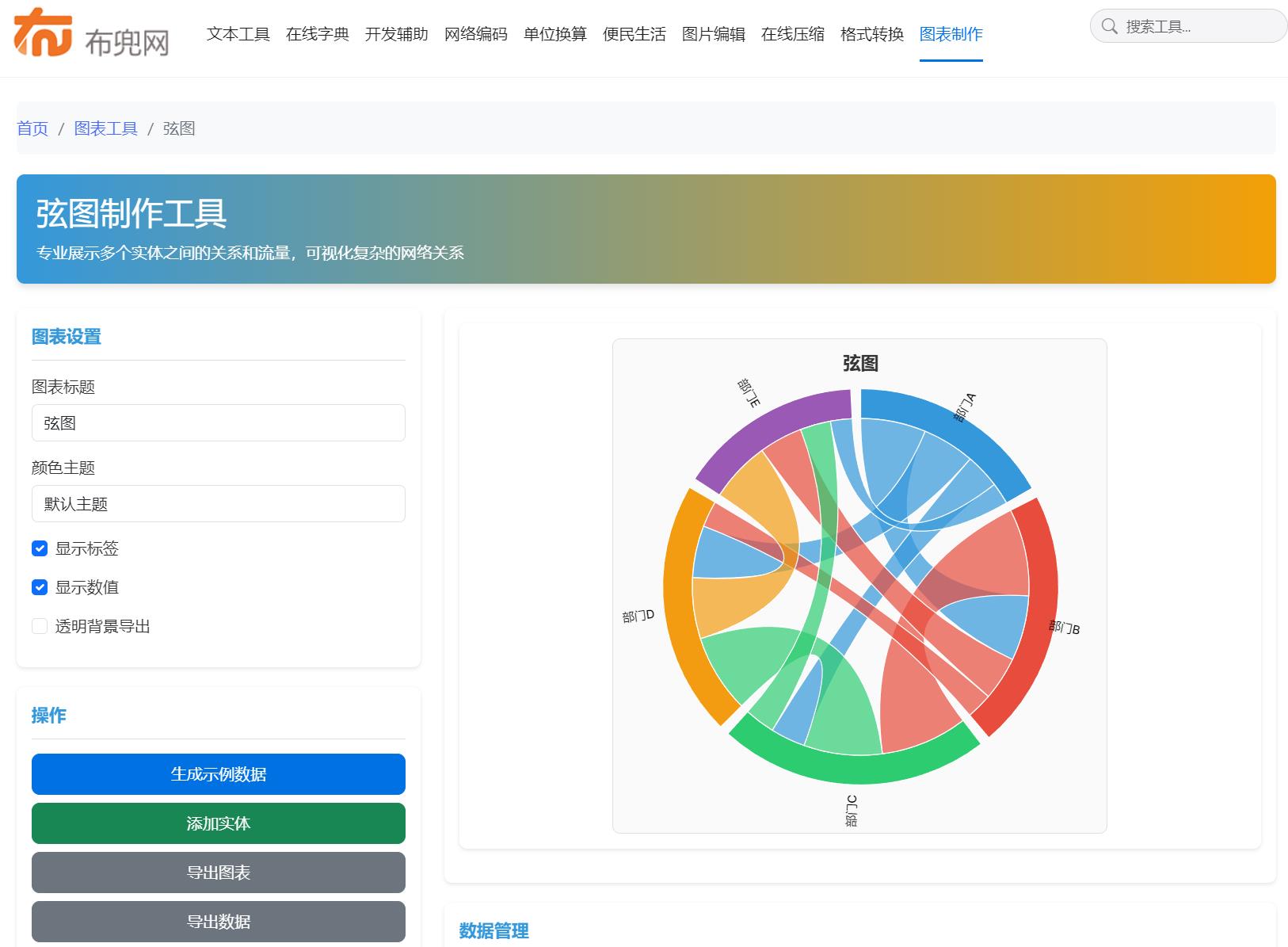
Task: Open 图表工具 breadcrumb link
Action: click(106, 128)
